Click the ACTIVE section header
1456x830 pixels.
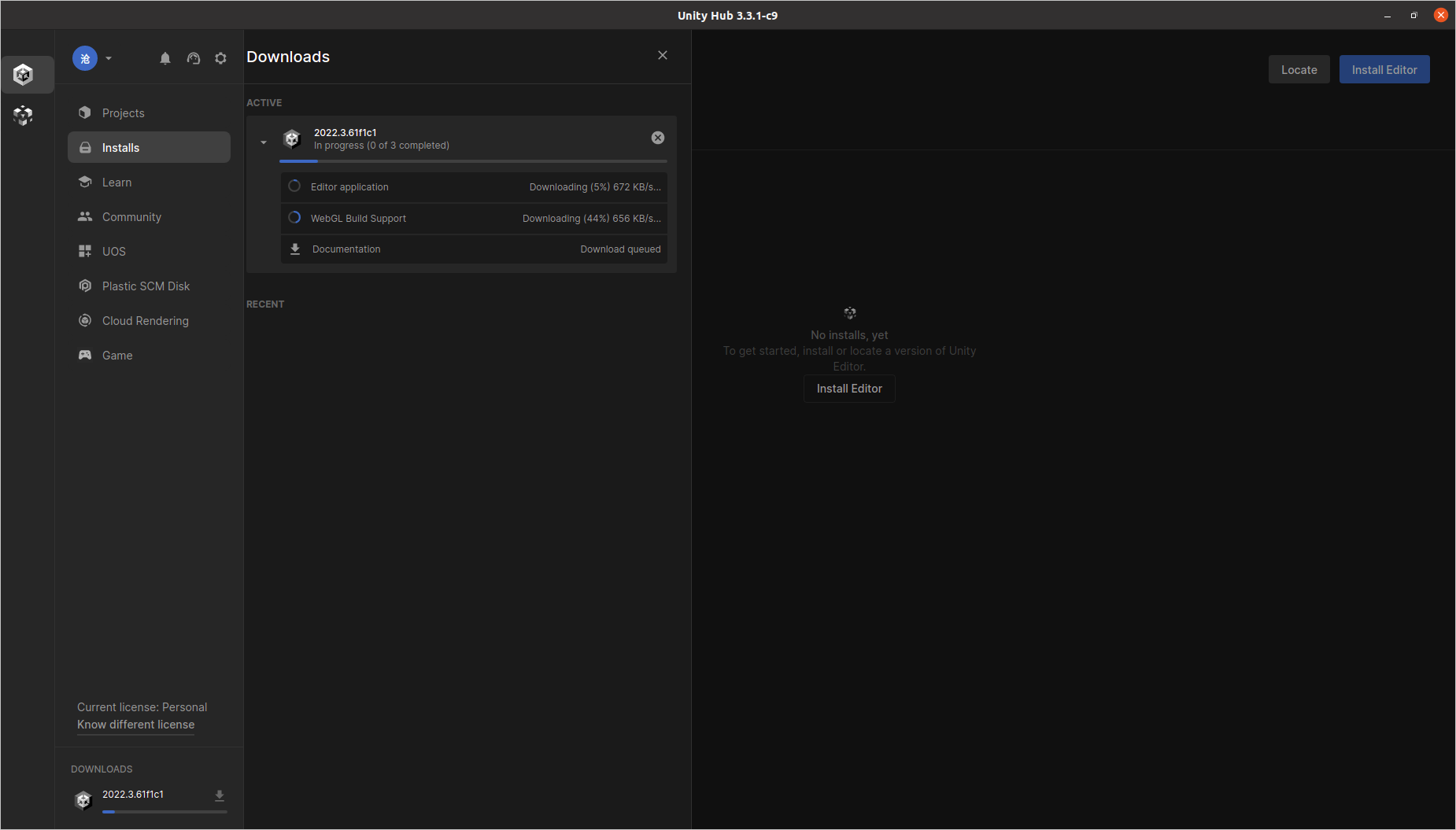pos(264,103)
